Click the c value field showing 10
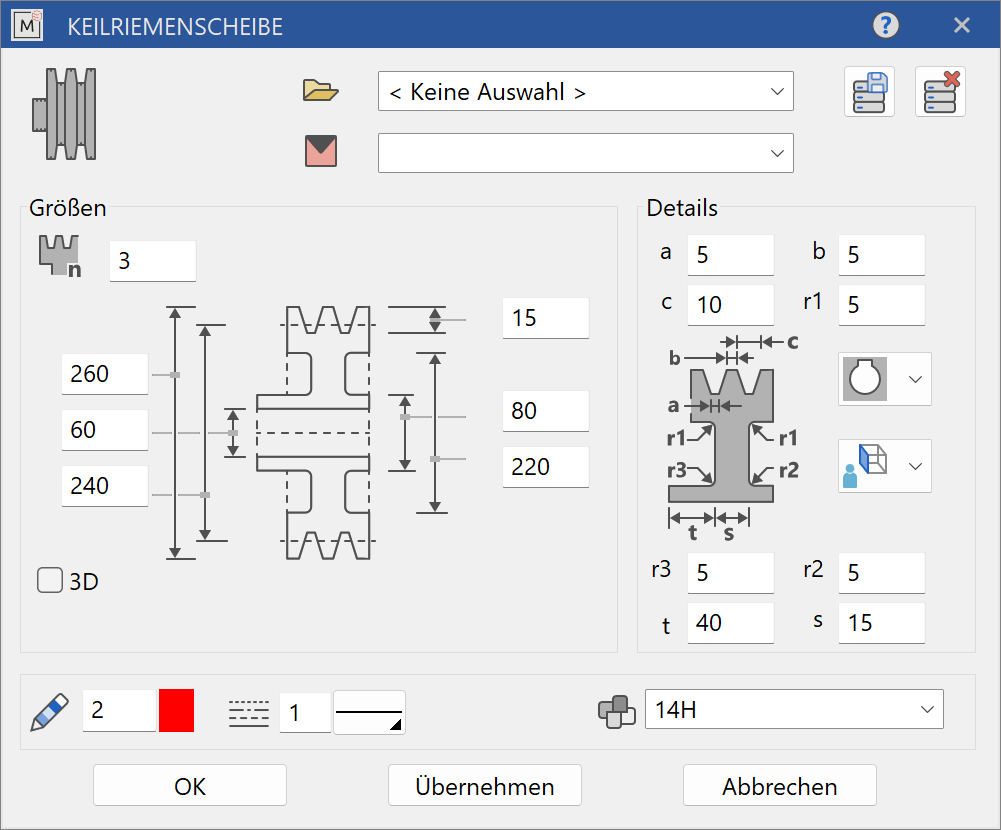This screenshot has width=1001, height=830. (731, 305)
